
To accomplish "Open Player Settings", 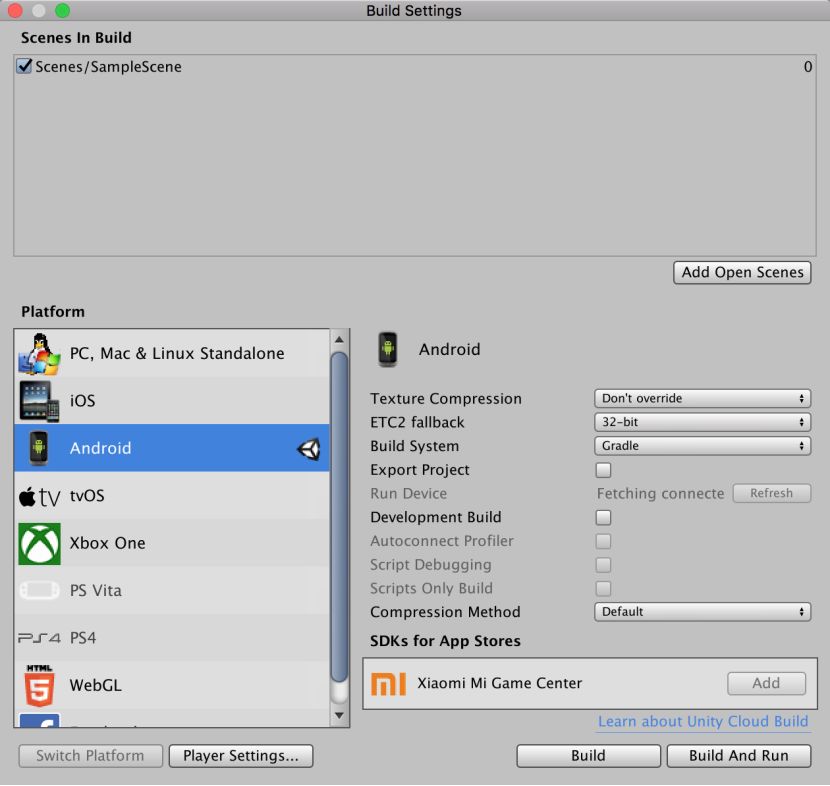I will [x=240, y=756].
